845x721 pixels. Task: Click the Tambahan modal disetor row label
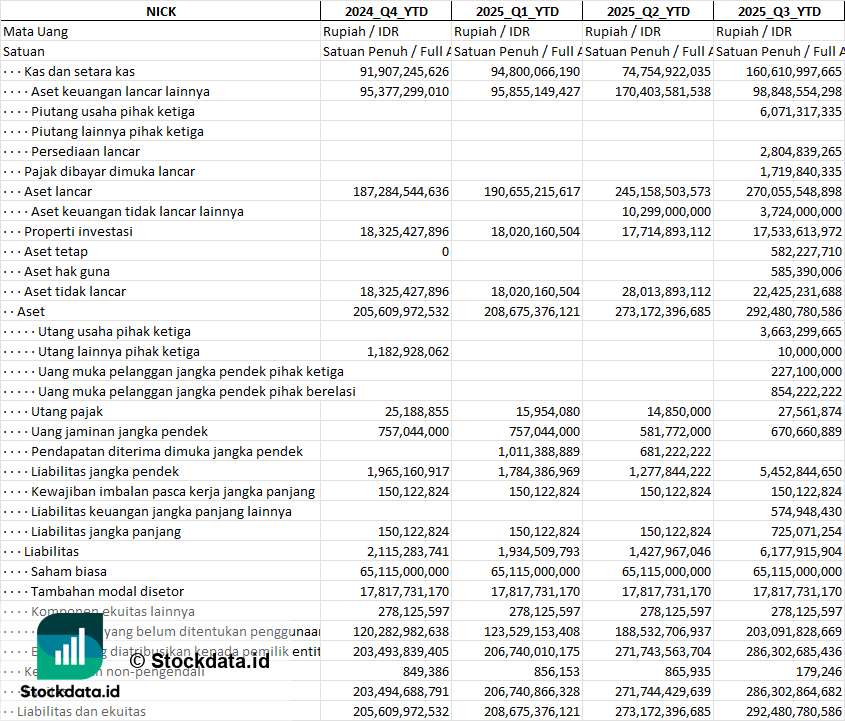93,591
